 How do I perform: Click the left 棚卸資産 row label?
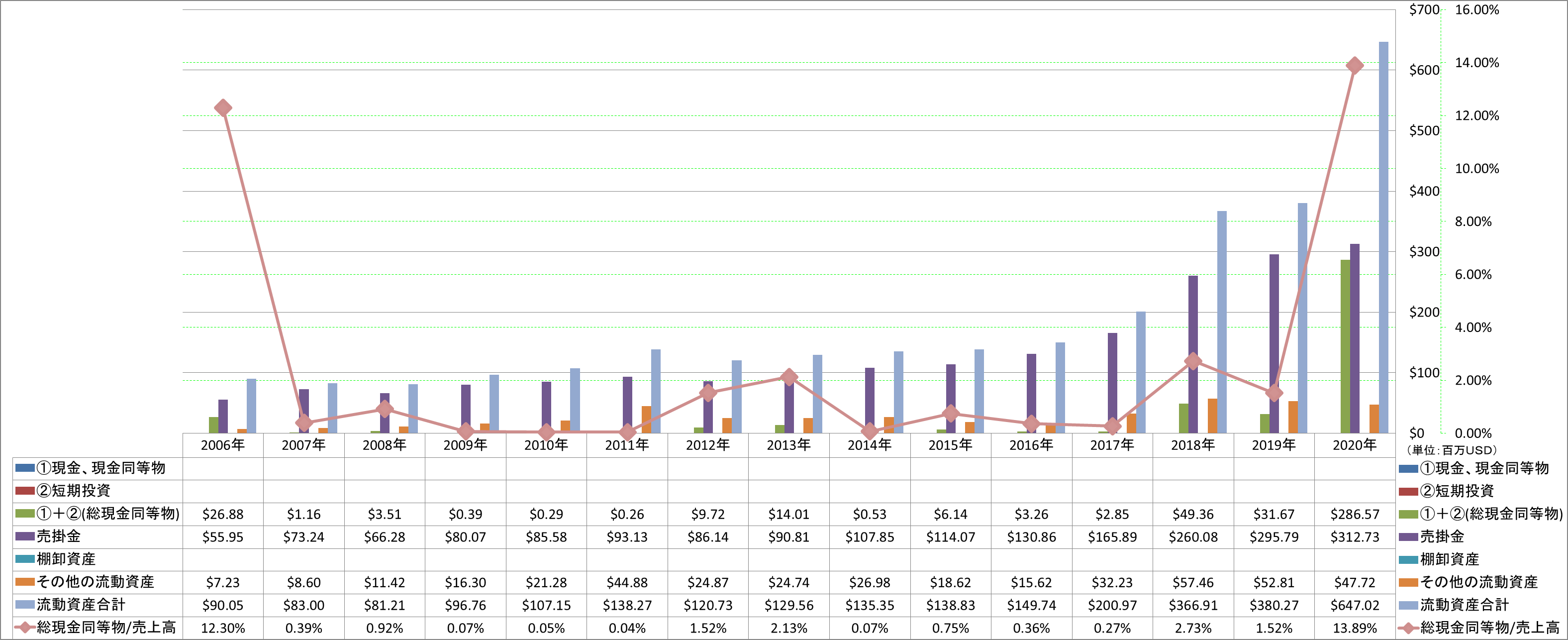[x=66, y=559]
